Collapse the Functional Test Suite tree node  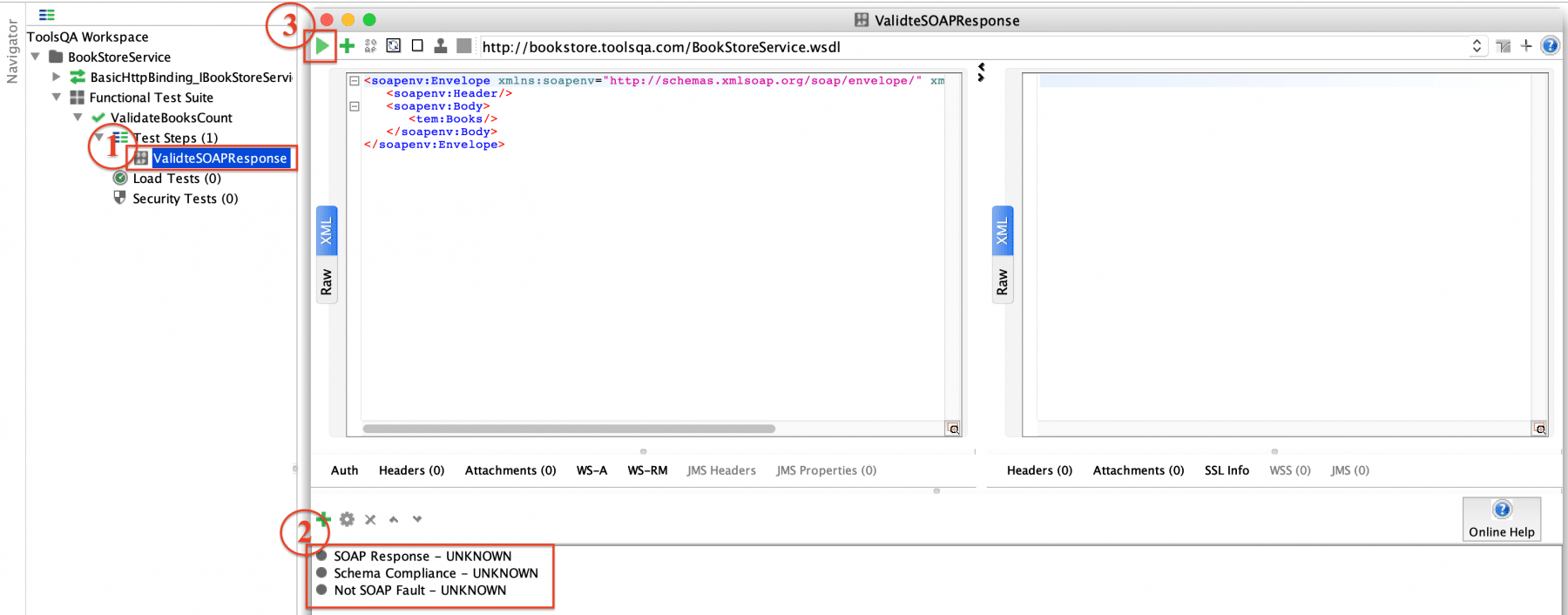[57, 98]
